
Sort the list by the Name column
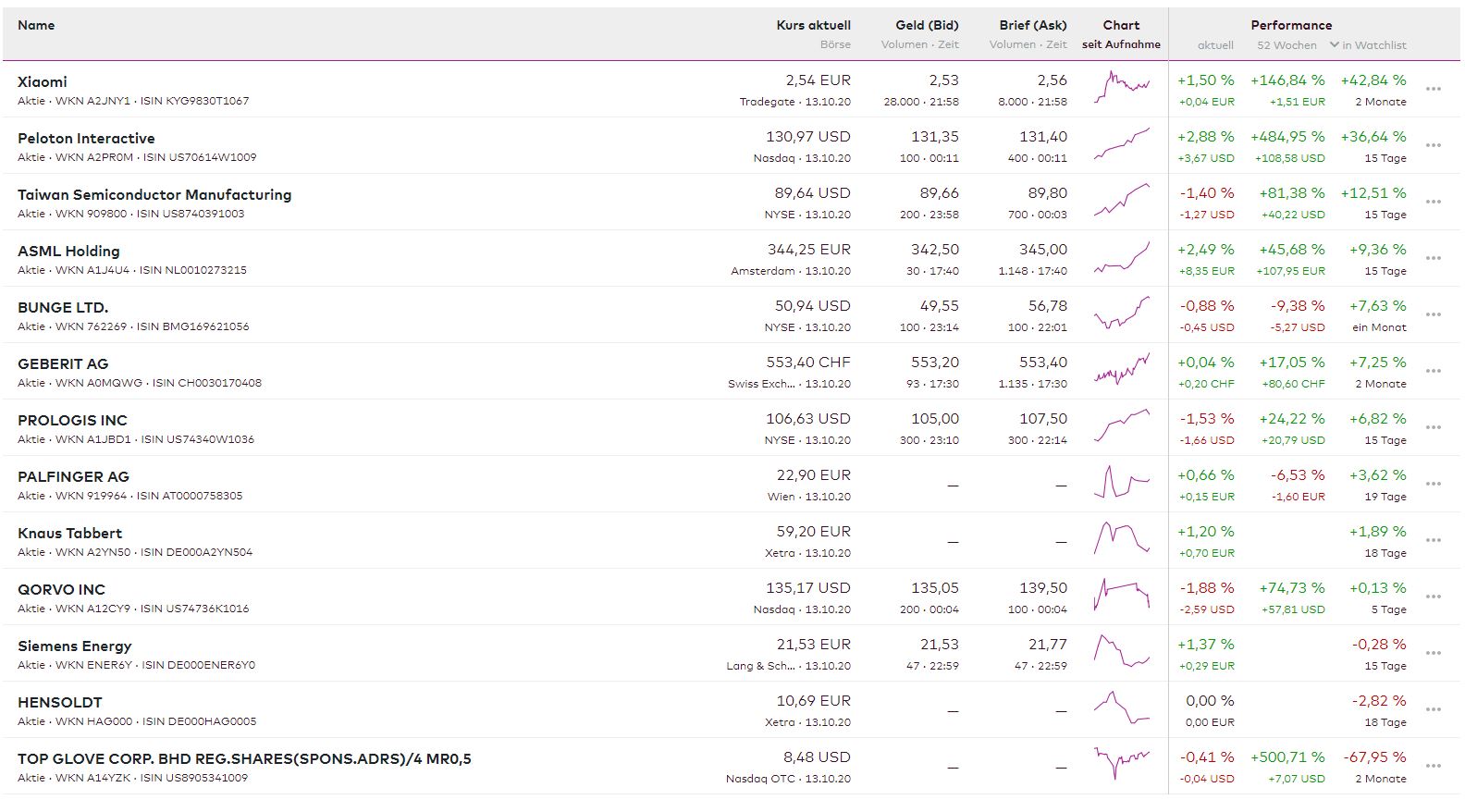(36, 25)
